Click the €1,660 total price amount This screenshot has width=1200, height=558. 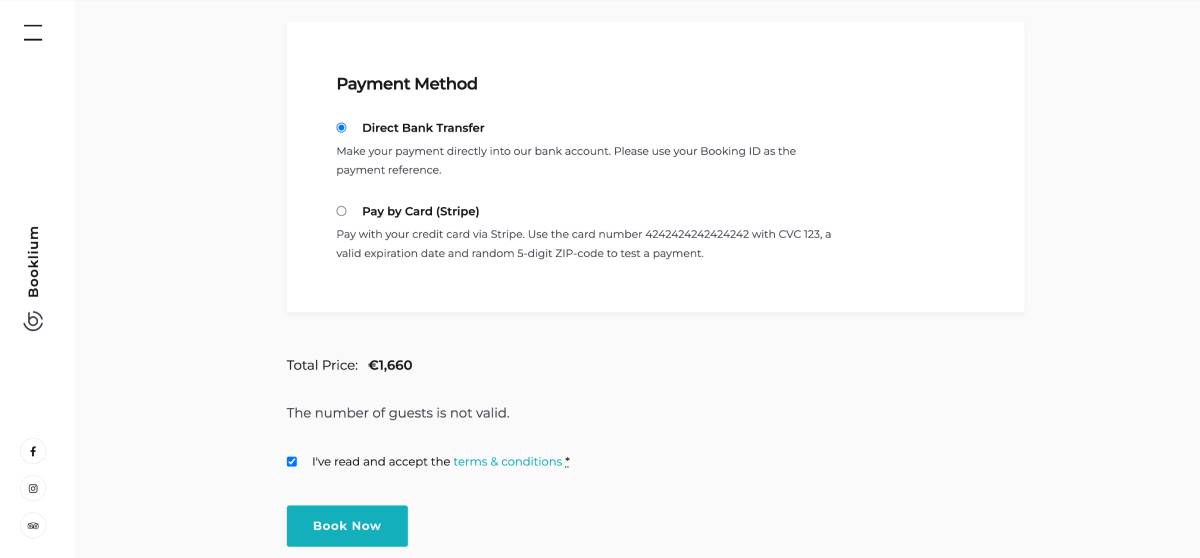[x=390, y=365]
